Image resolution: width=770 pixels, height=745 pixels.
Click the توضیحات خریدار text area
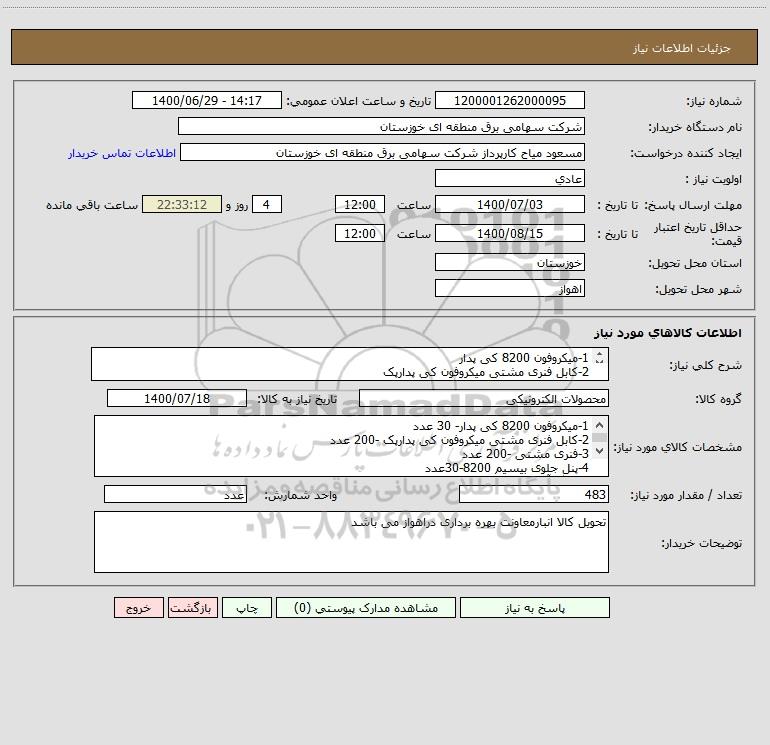(x=351, y=542)
